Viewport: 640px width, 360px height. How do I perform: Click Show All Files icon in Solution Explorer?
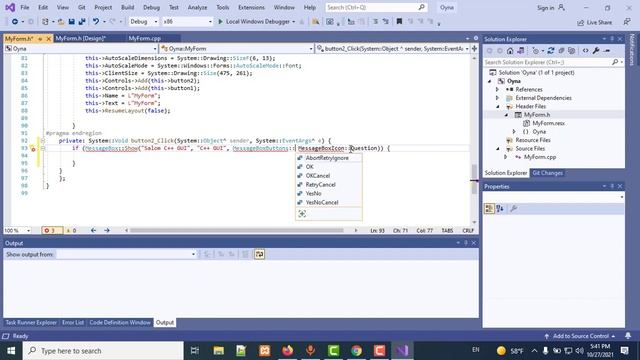pos(571,51)
